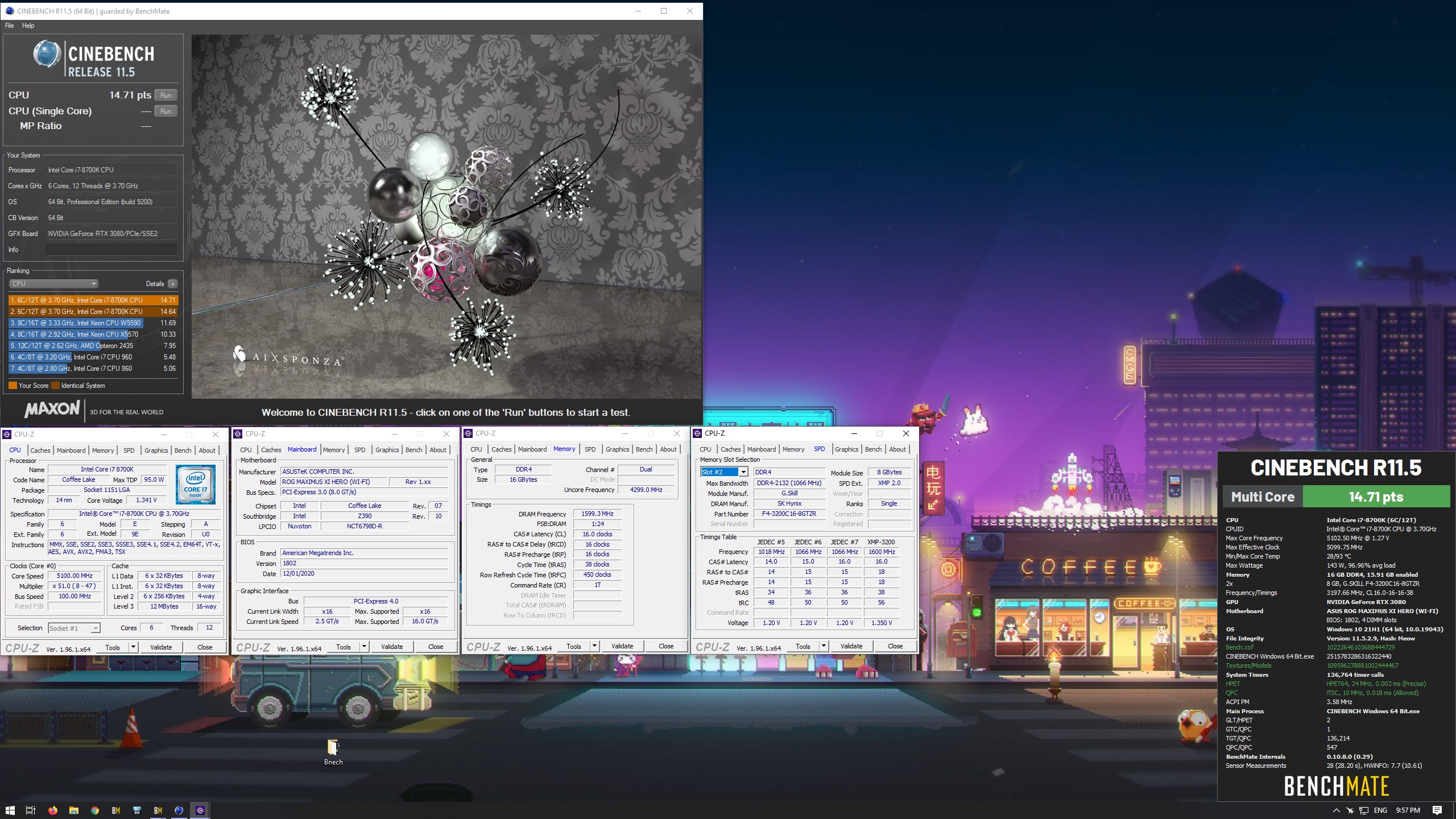This screenshot has width=1456, height=819.
Task: Click the rendered benchmark image
Action: 447,216
